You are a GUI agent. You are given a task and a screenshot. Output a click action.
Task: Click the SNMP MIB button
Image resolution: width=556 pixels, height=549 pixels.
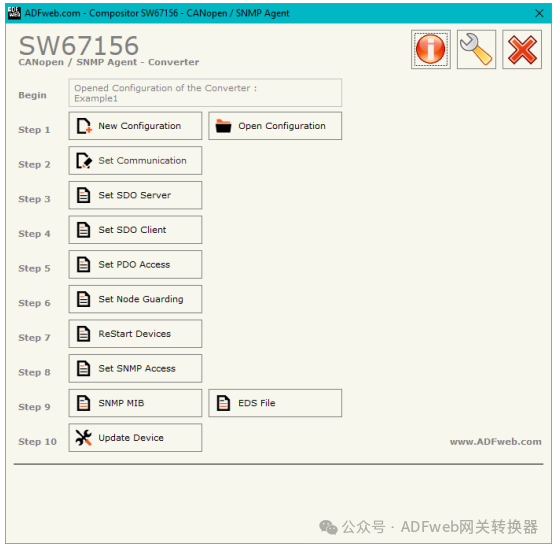coord(135,403)
